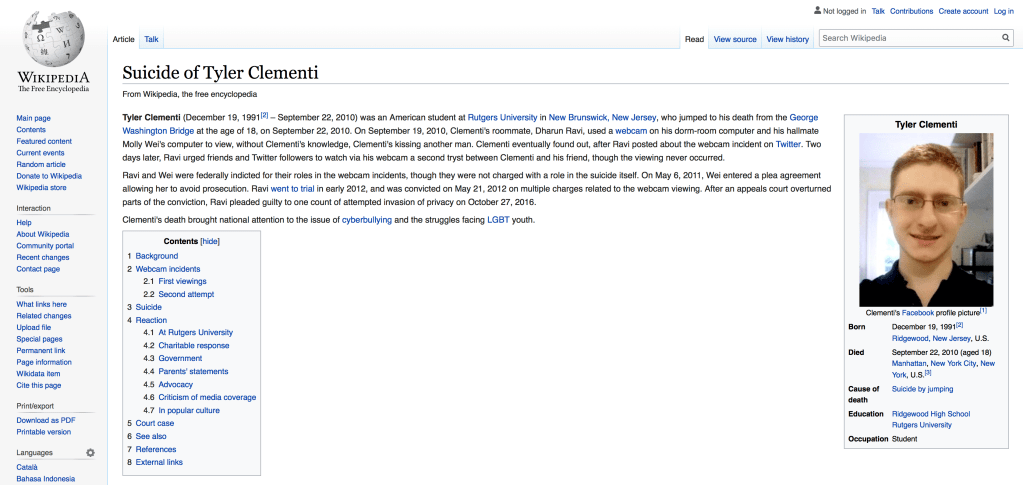The image size is (1023, 485).
Task: Hide the Contents table
Action: tap(210, 241)
